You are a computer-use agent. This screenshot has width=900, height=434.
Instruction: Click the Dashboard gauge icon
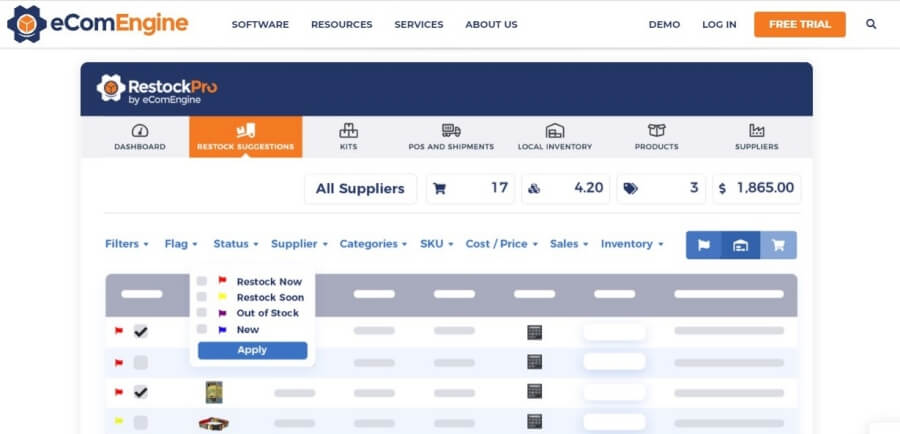click(139, 130)
